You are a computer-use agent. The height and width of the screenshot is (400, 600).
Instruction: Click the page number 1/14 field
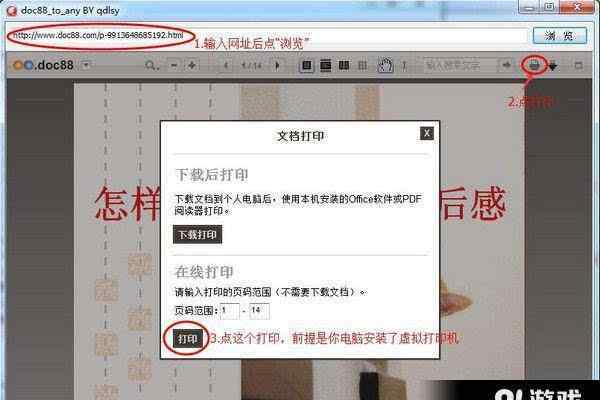252,66
